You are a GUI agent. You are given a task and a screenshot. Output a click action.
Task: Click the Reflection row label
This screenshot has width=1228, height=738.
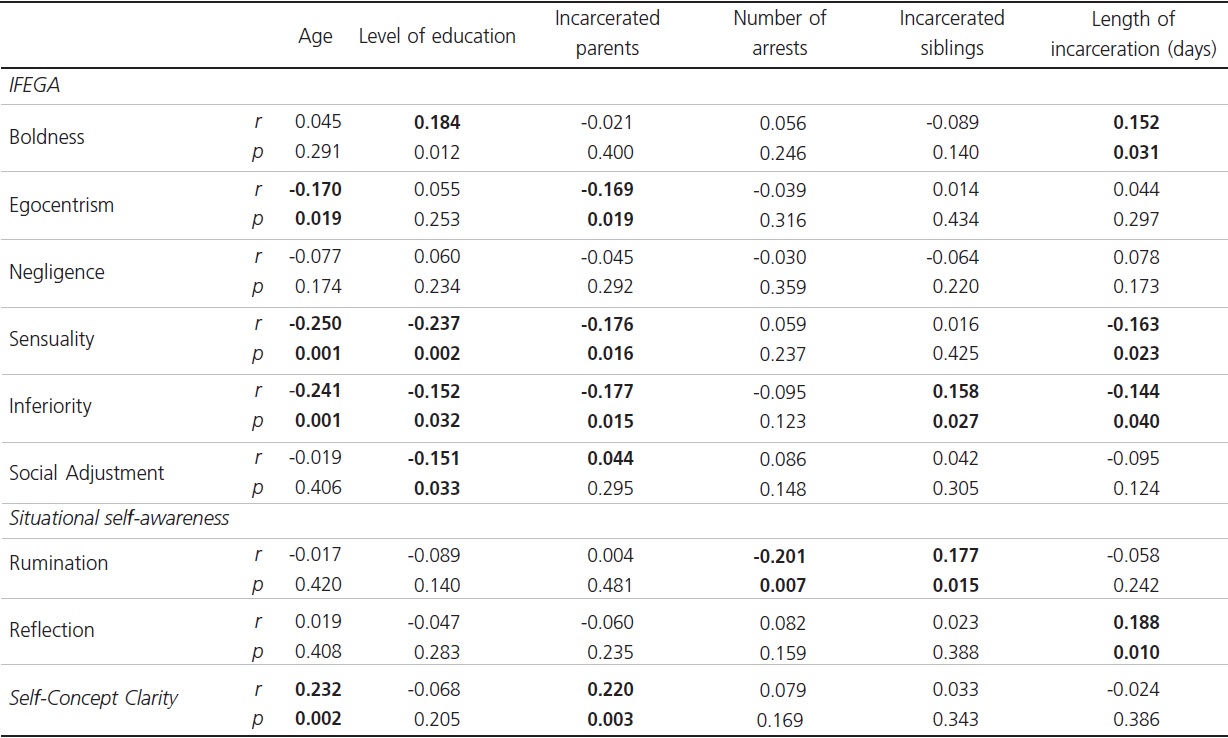52,630
